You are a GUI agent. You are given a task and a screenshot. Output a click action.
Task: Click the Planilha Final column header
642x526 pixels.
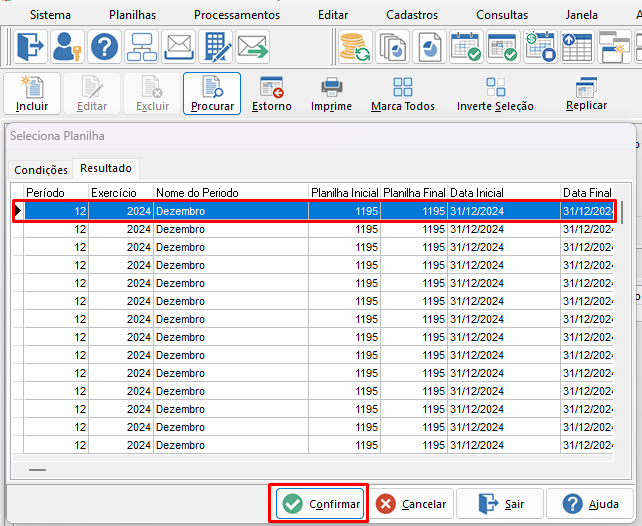(414, 192)
